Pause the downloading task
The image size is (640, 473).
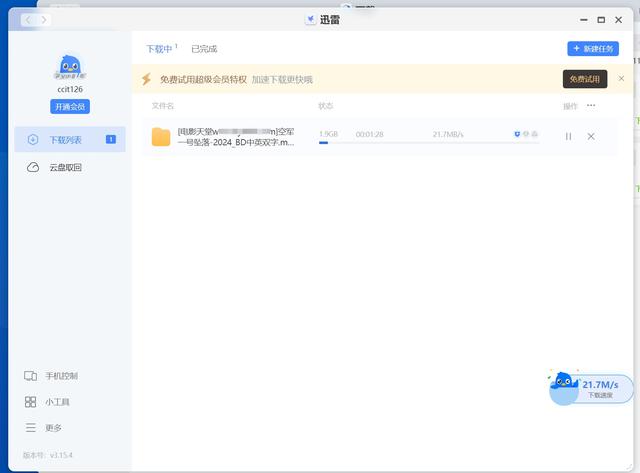click(568, 136)
